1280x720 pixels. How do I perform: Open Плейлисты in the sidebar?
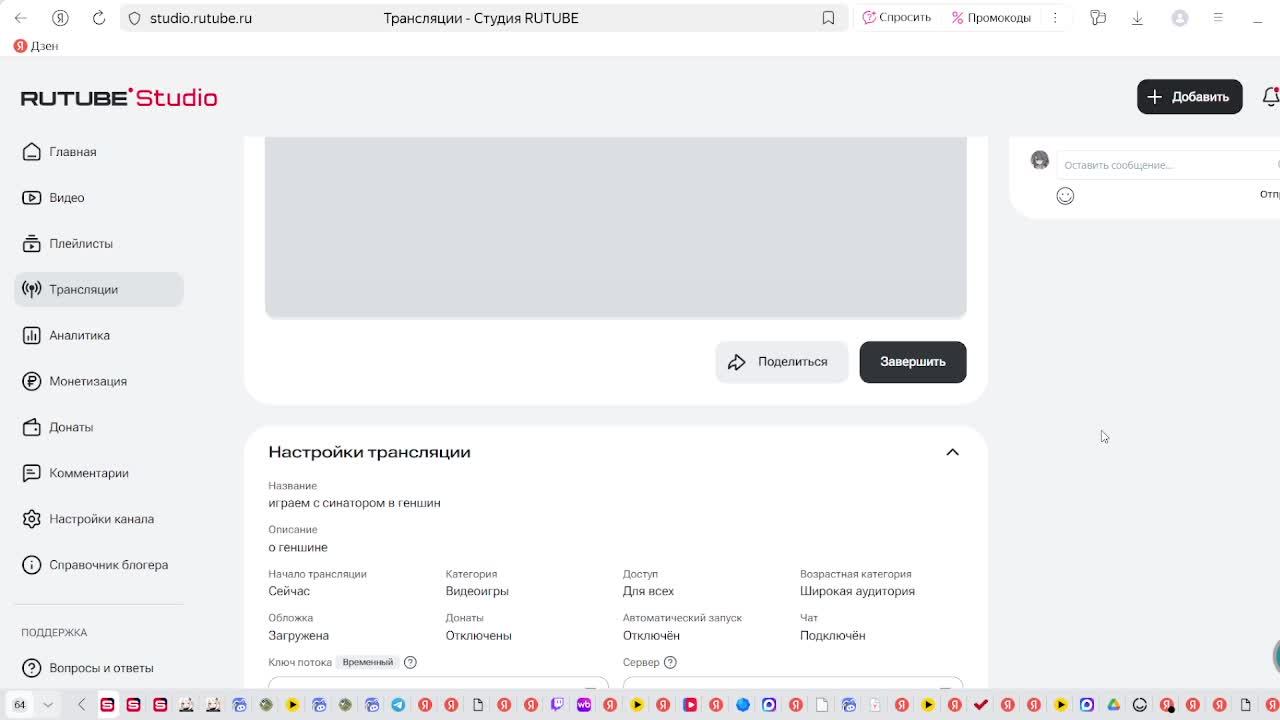coord(98,244)
